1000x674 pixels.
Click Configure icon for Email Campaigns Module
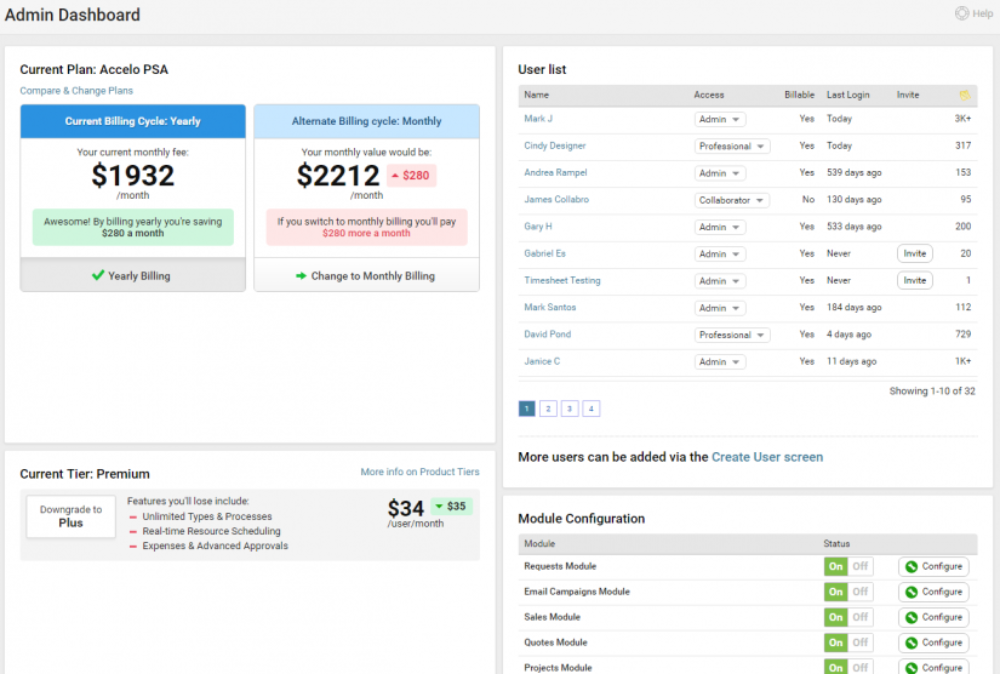[x=911, y=592]
